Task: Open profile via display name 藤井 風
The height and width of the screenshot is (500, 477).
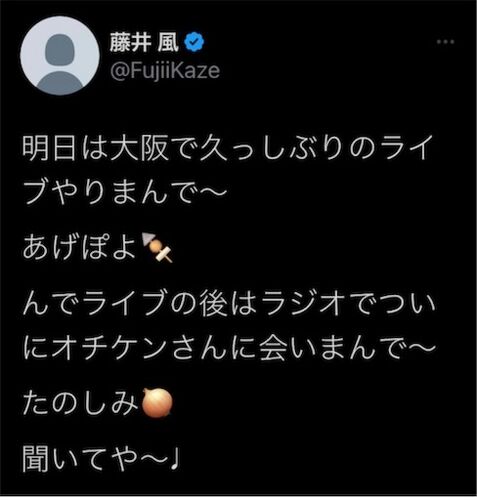Action: click(x=144, y=42)
